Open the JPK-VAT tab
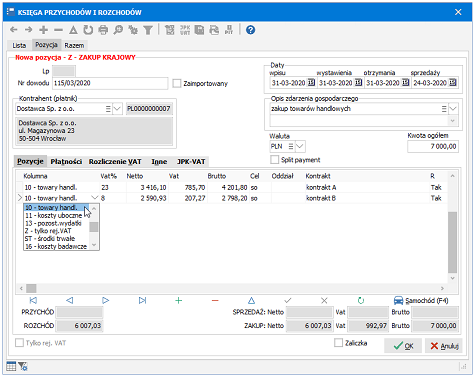The height and width of the screenshot is (377, 475). pyautogui.click(x=191, y=162)
